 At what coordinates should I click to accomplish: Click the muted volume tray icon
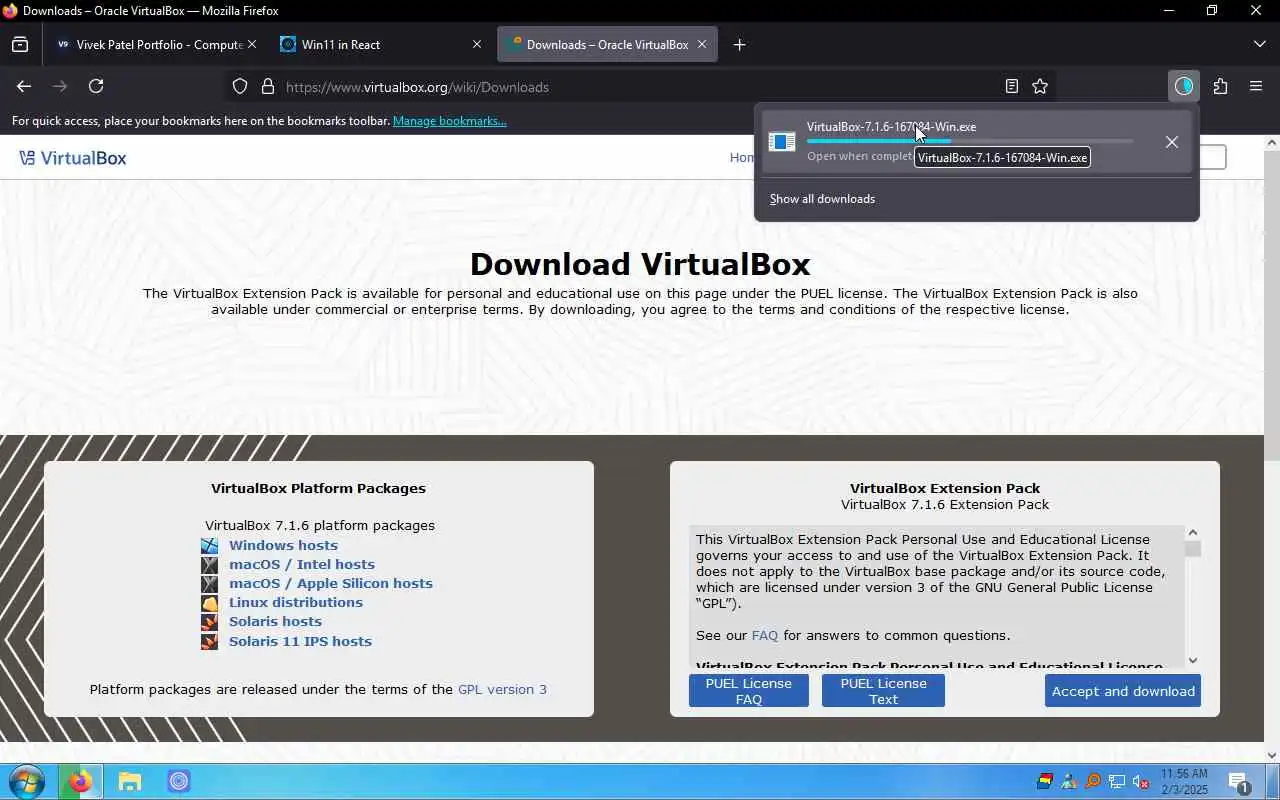[1141, 781]
